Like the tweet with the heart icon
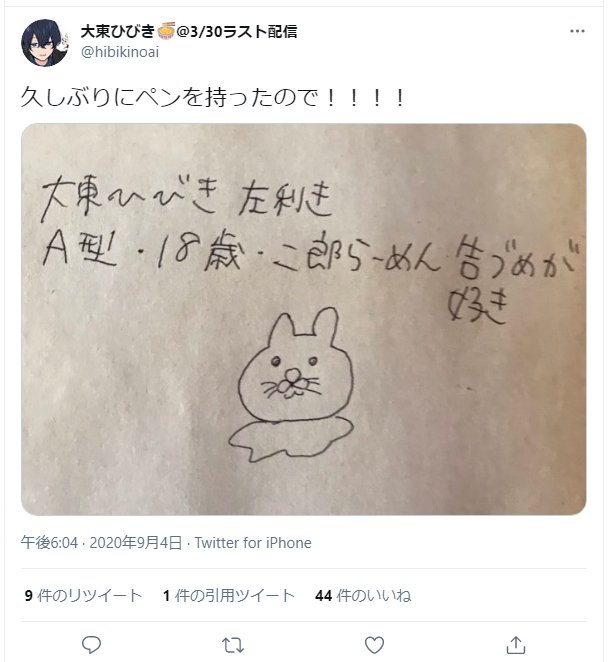Viewport: 608px width, 662px height. point(374,645)
